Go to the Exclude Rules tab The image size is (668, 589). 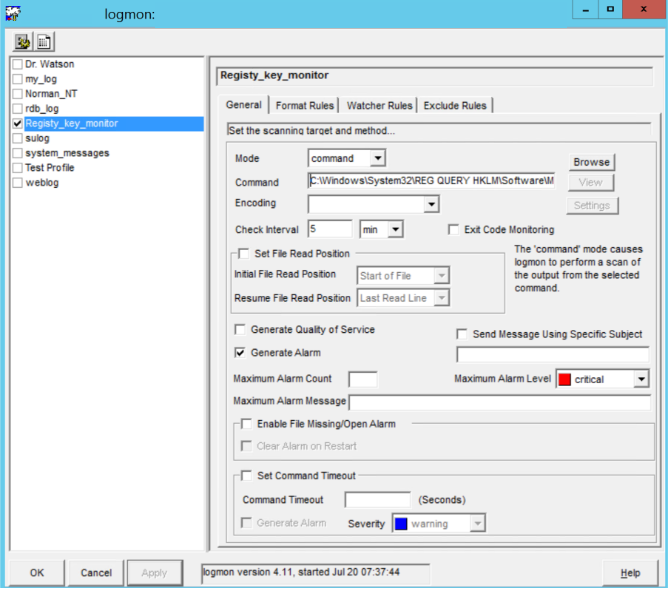(455, 105)
